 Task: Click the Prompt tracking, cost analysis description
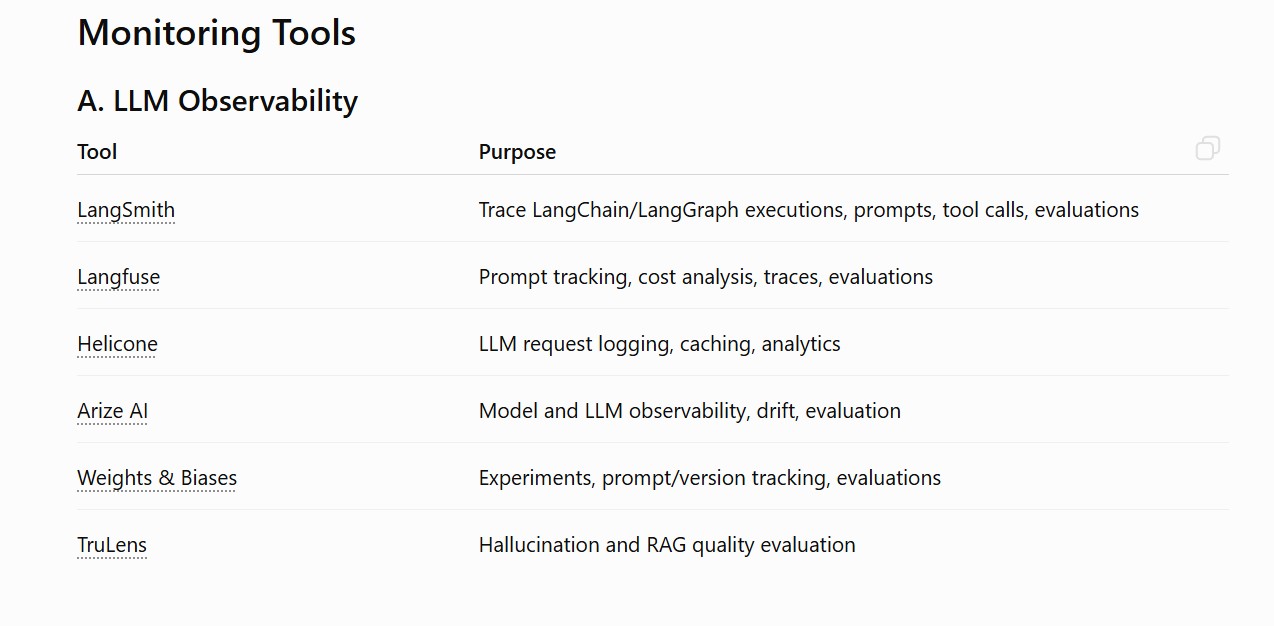pyautogui.click(x=706, y=277)
